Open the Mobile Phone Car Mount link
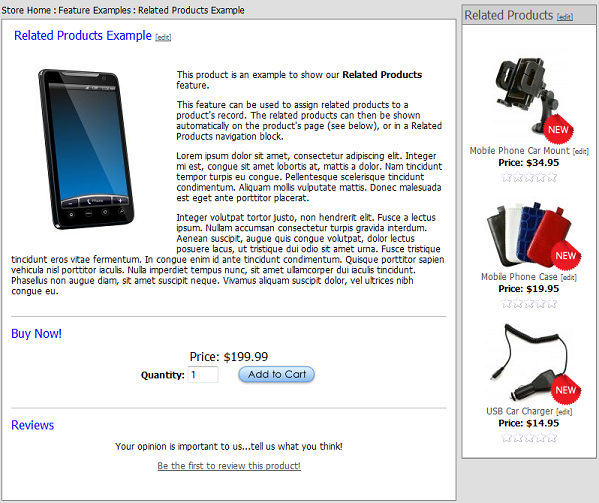599x503 pixels. coord(520,151)
